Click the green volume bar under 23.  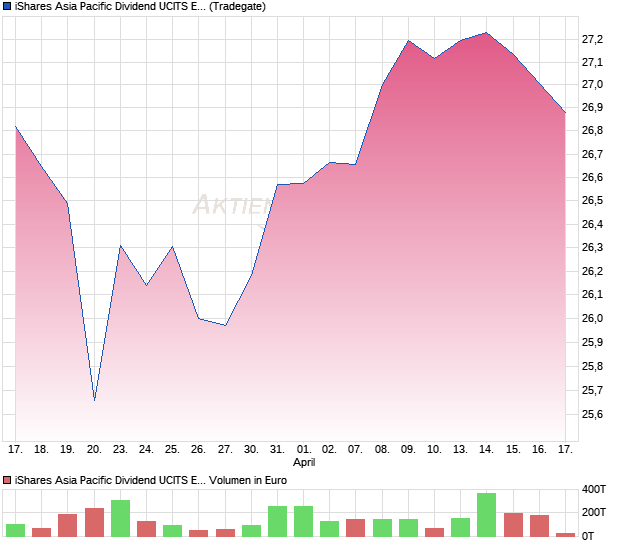[120, 518]
